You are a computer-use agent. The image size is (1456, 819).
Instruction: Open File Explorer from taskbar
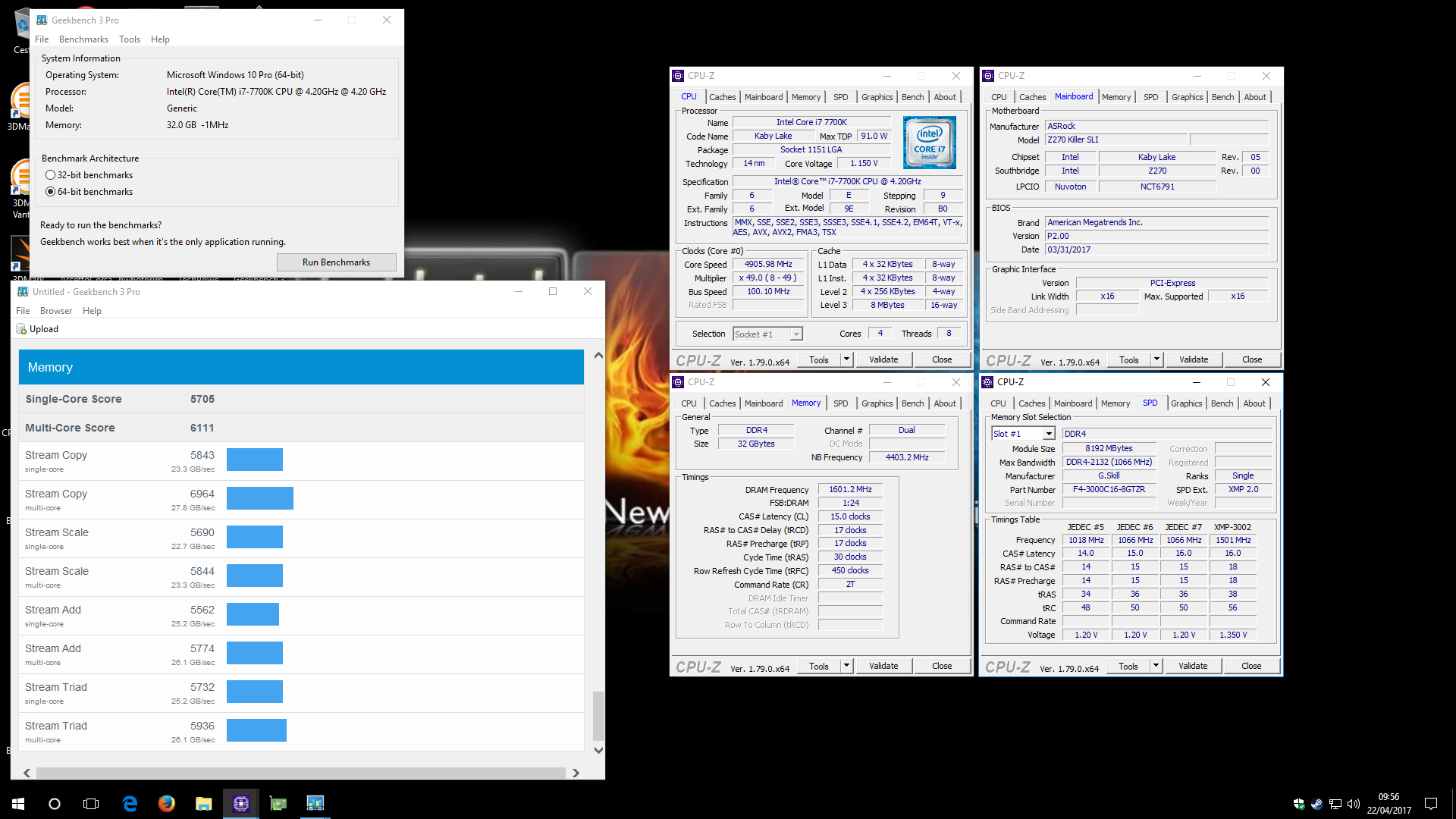click(203, 803)
